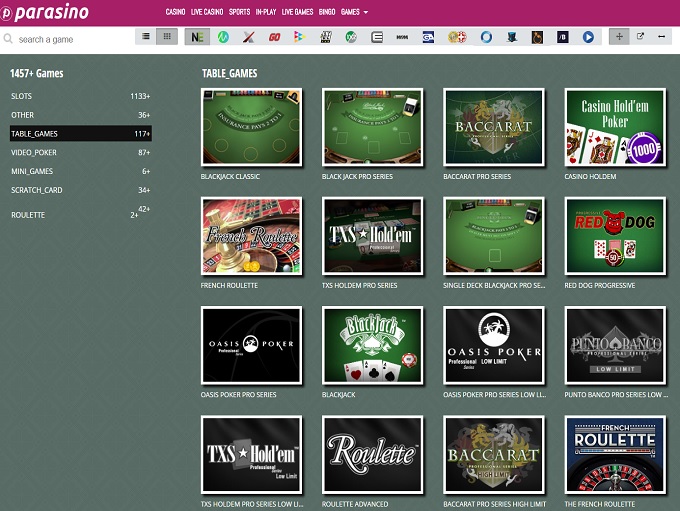The image size is (680, 511).
Task: Click the red GO provider icon
Action: [x=274, y=37]
